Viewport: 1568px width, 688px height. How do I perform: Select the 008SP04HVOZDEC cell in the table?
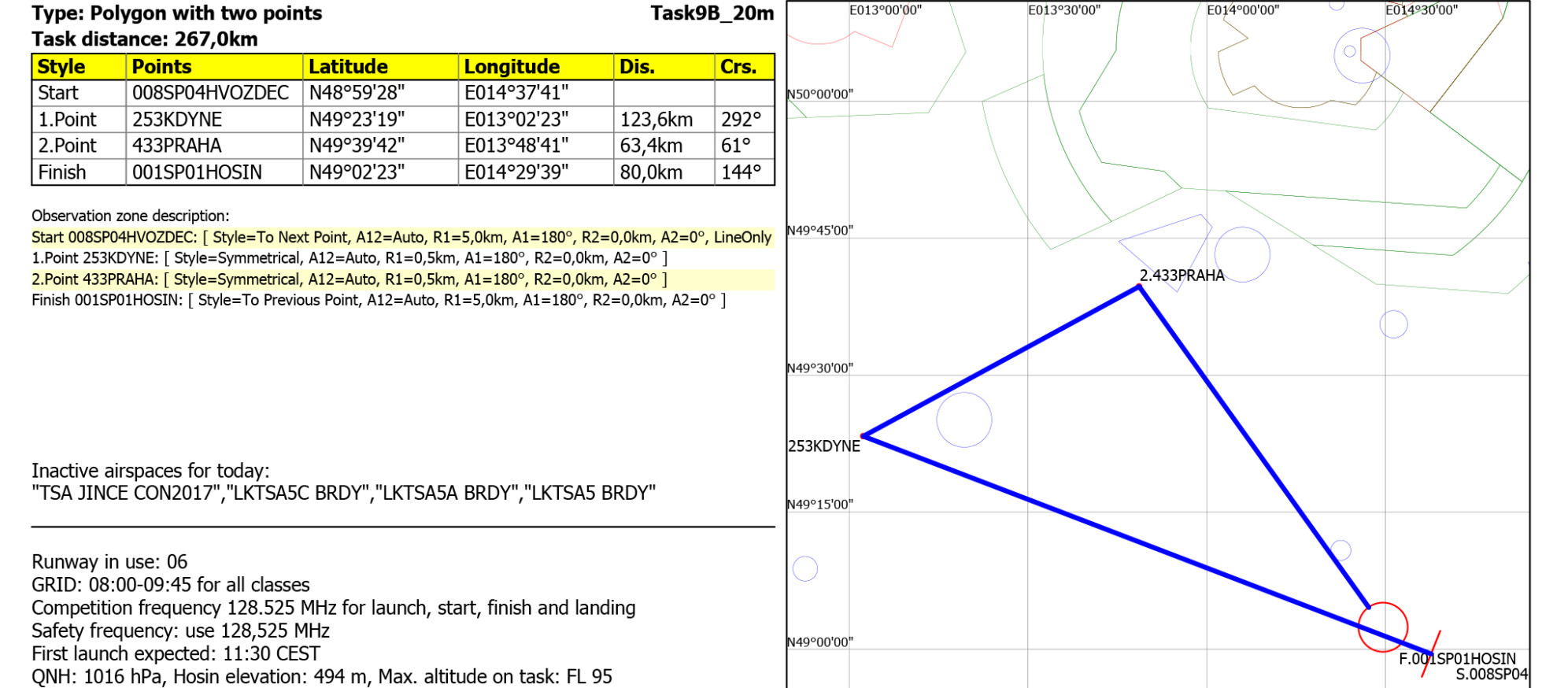coord(210,93)
